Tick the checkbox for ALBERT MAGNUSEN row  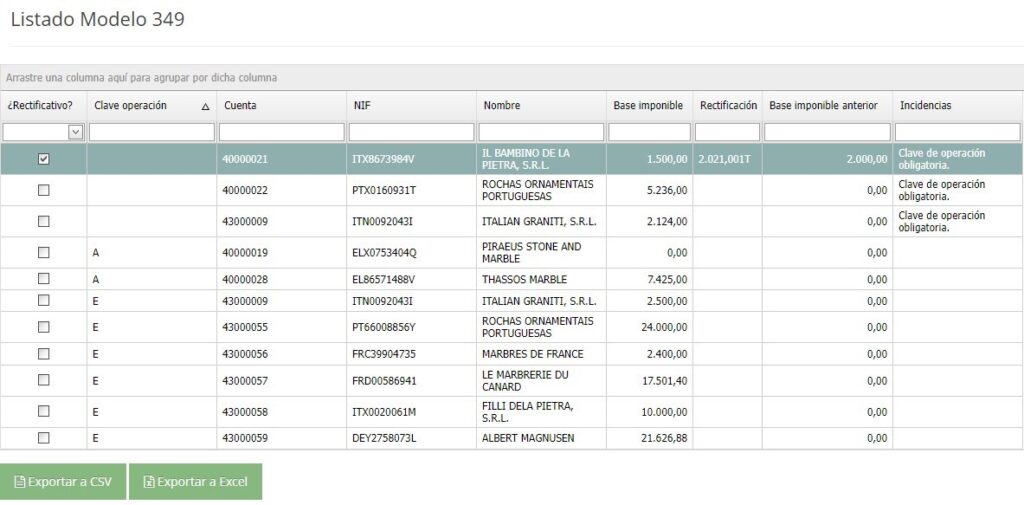coord(43,438)
